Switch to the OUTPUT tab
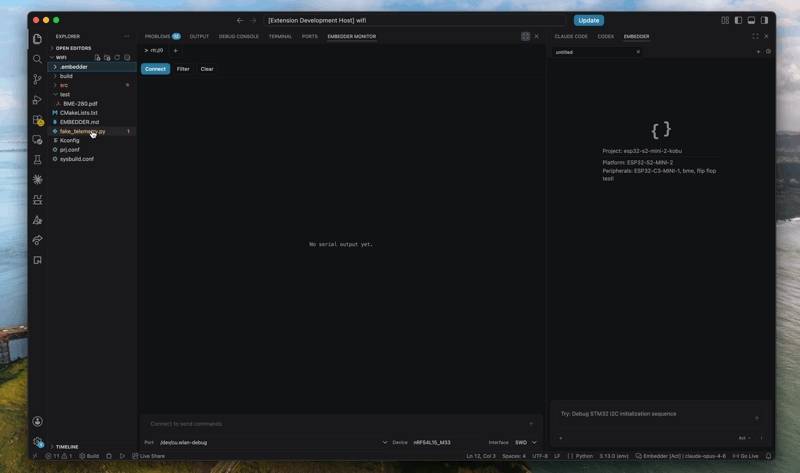 click(199, 36)
